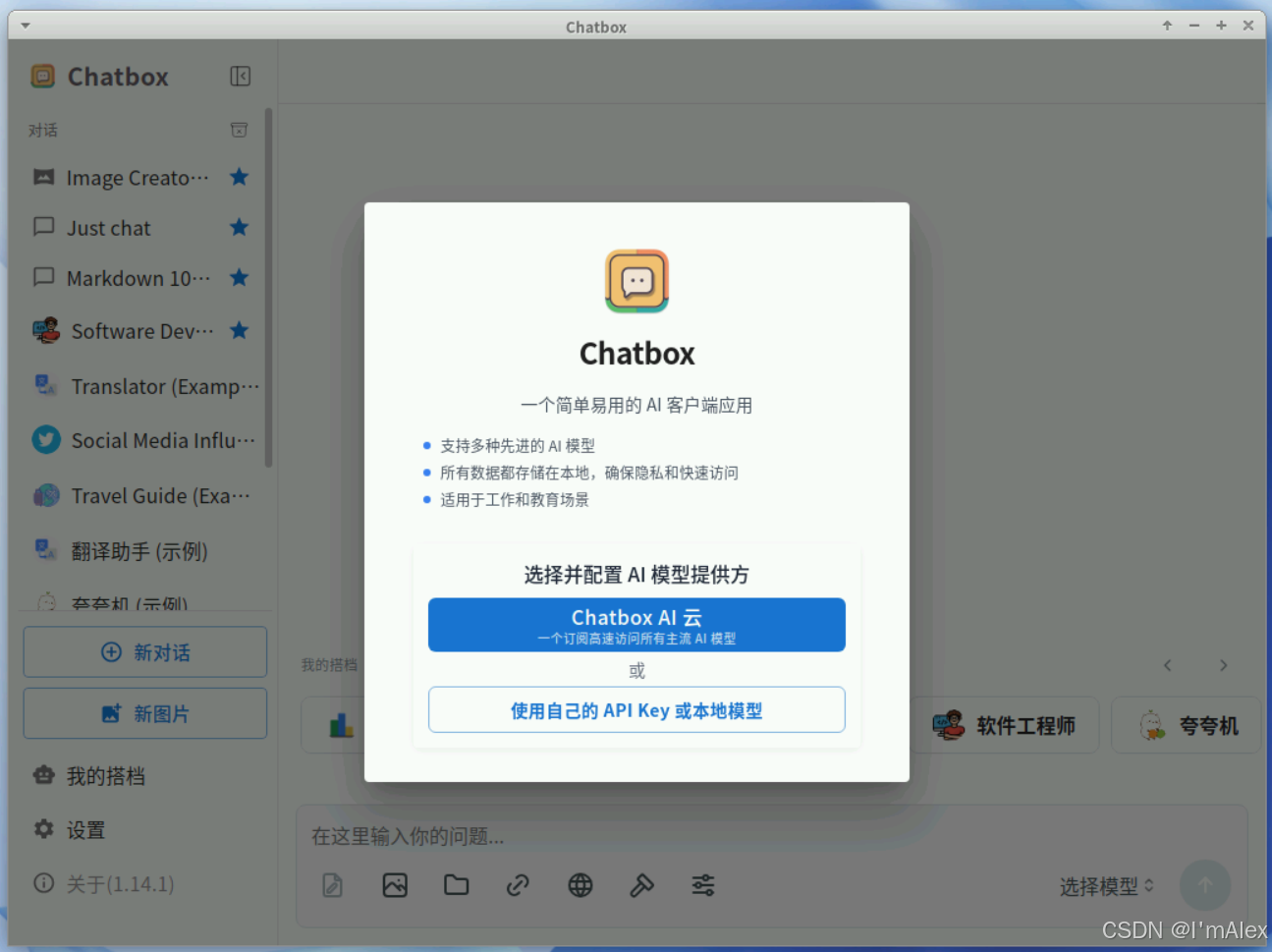Image resolution: width=1272 pixels, height=952 pixels.
Task: Click the sidebar scrollbar
Action: pos(268,287)
